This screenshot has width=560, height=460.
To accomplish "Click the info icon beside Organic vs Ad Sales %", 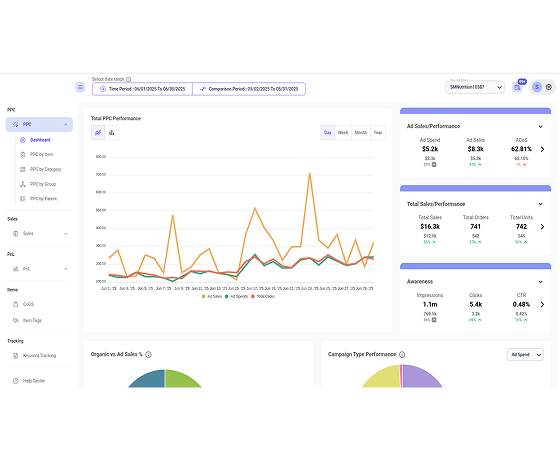I will tap(149, 354).
